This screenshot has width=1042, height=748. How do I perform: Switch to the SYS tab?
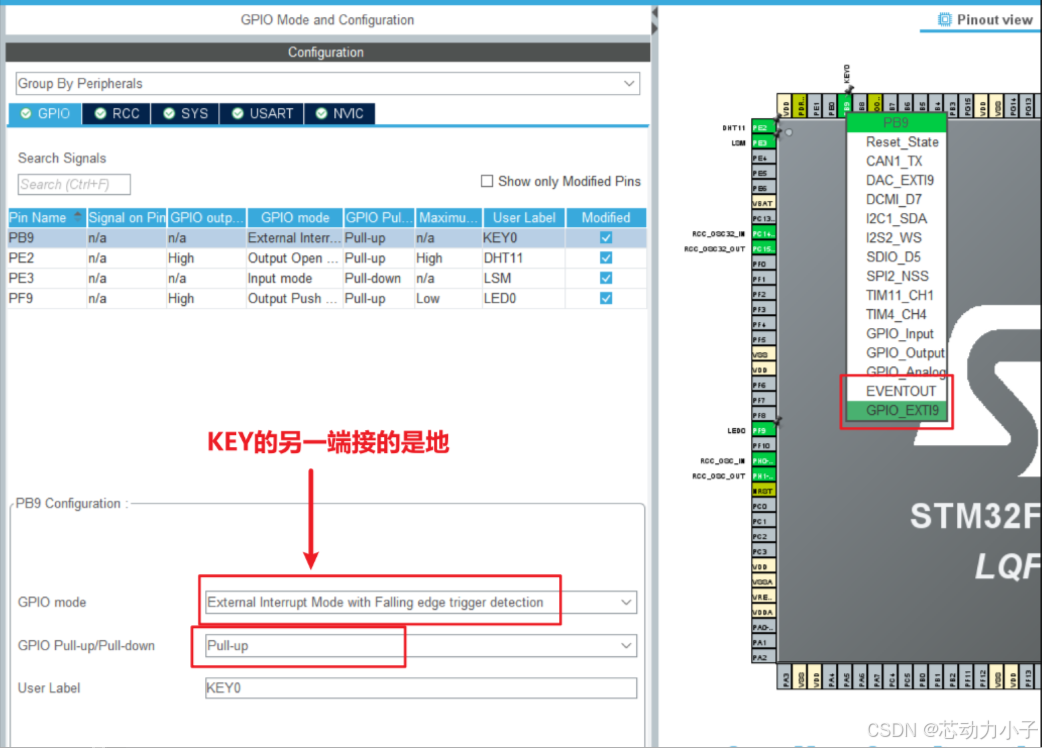185,114
